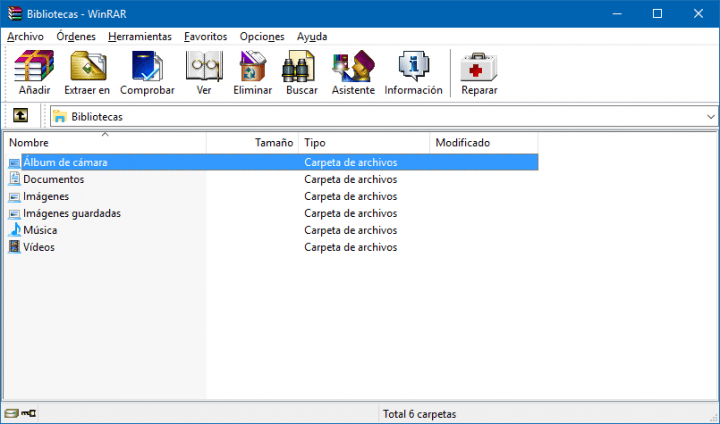Maximize the WinRAR window
The height and width of the screenshot is (424, 720).
click(x=657, y=14)
